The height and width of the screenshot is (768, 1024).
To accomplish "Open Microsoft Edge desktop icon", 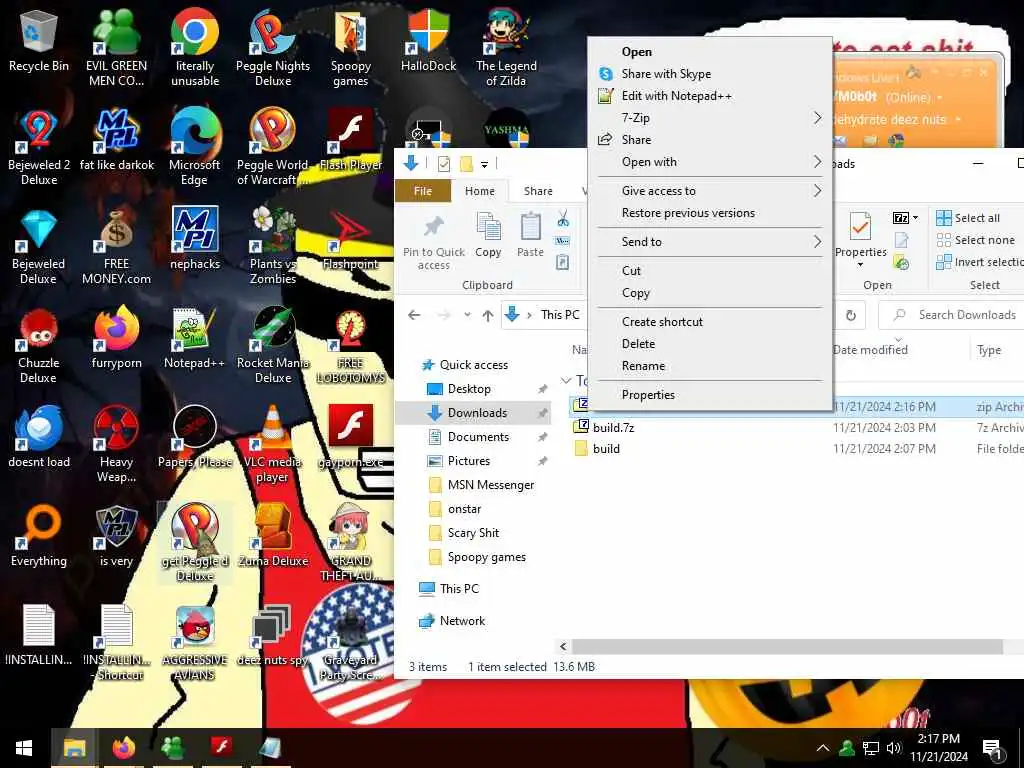I will click(x=195, y=146).
